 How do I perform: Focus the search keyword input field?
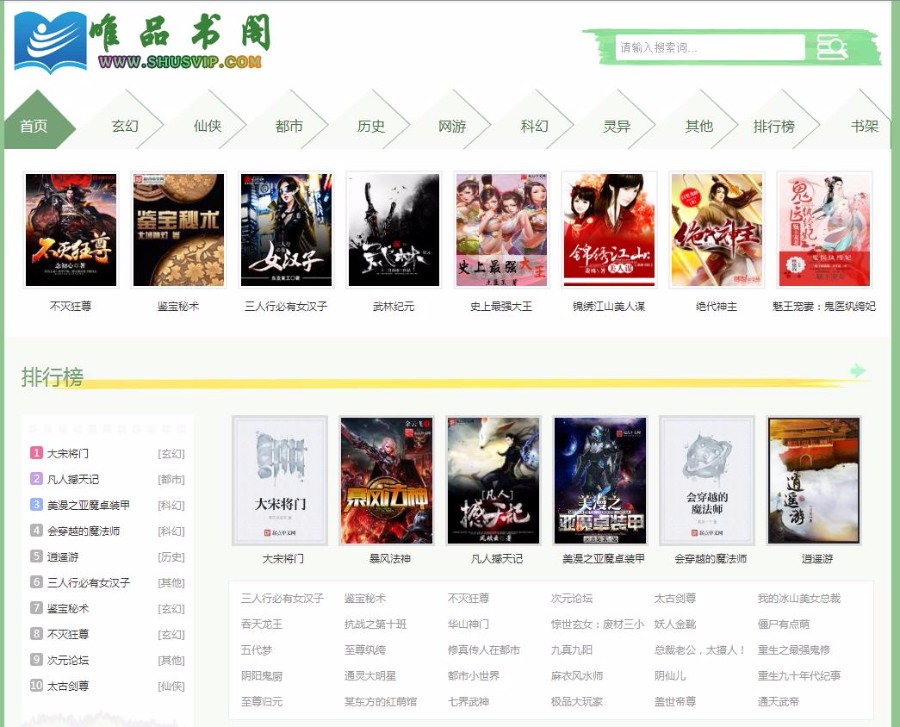pos(710,47)
